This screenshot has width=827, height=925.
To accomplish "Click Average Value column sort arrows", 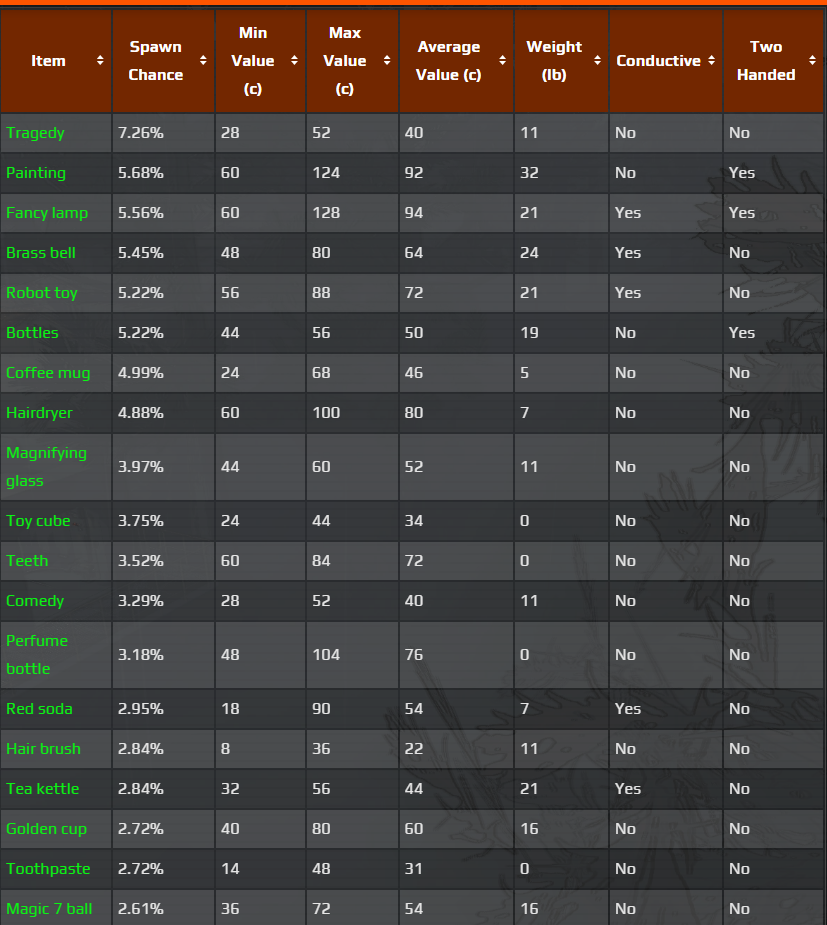I will pos(503,61).
